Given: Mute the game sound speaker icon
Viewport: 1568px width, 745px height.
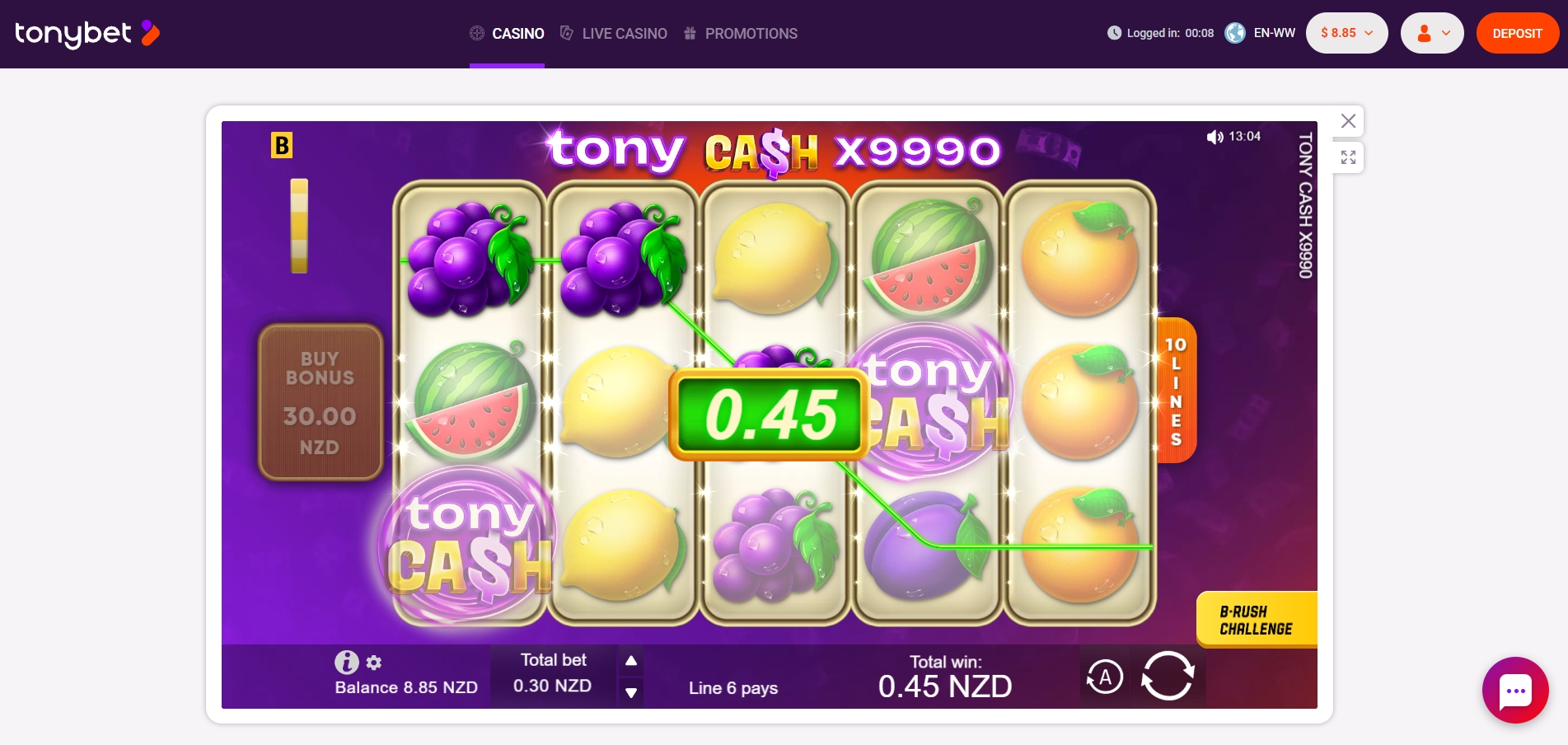Looking at the screenshot, I should point(1215,137).
